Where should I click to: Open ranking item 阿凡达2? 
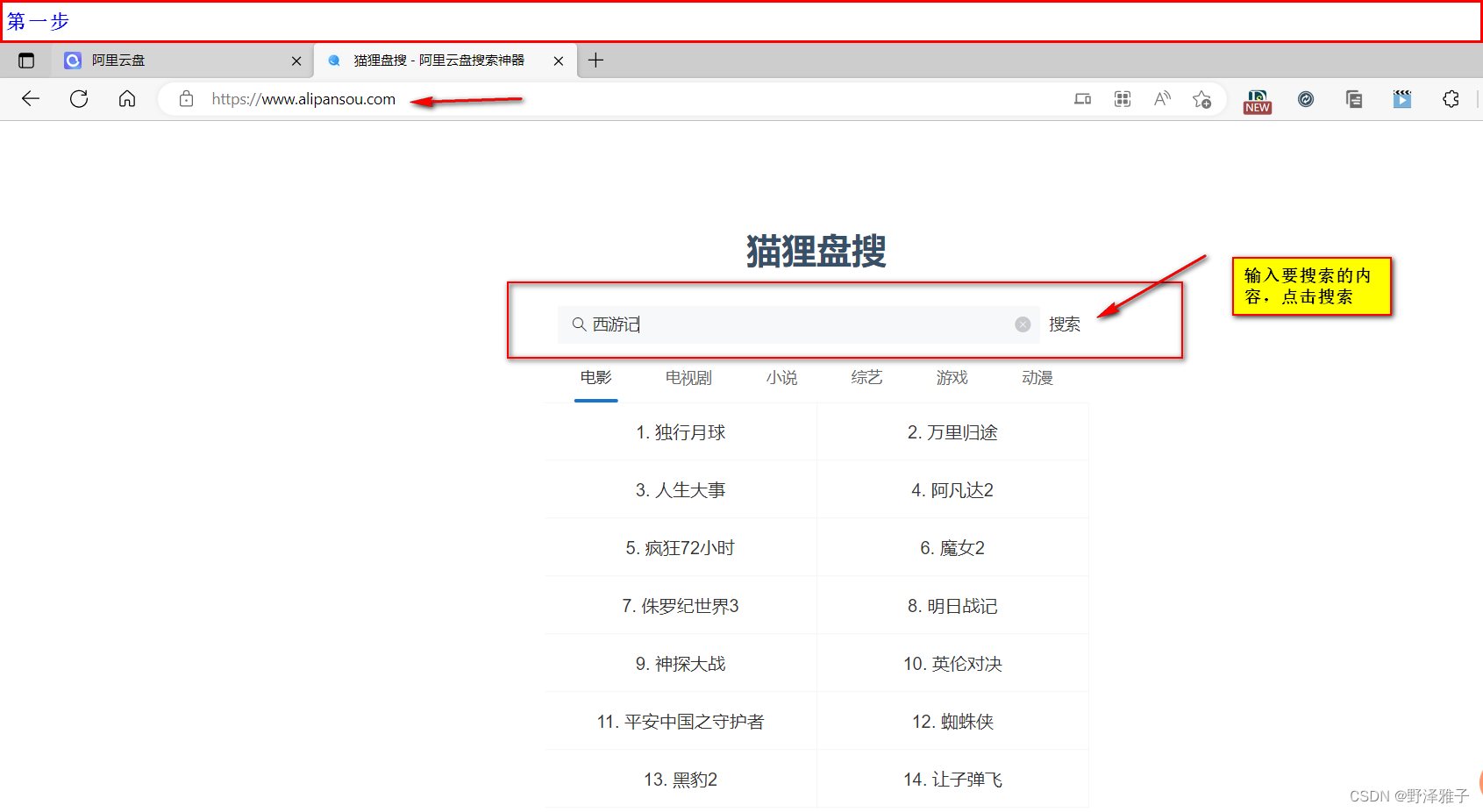coord(952,490)
